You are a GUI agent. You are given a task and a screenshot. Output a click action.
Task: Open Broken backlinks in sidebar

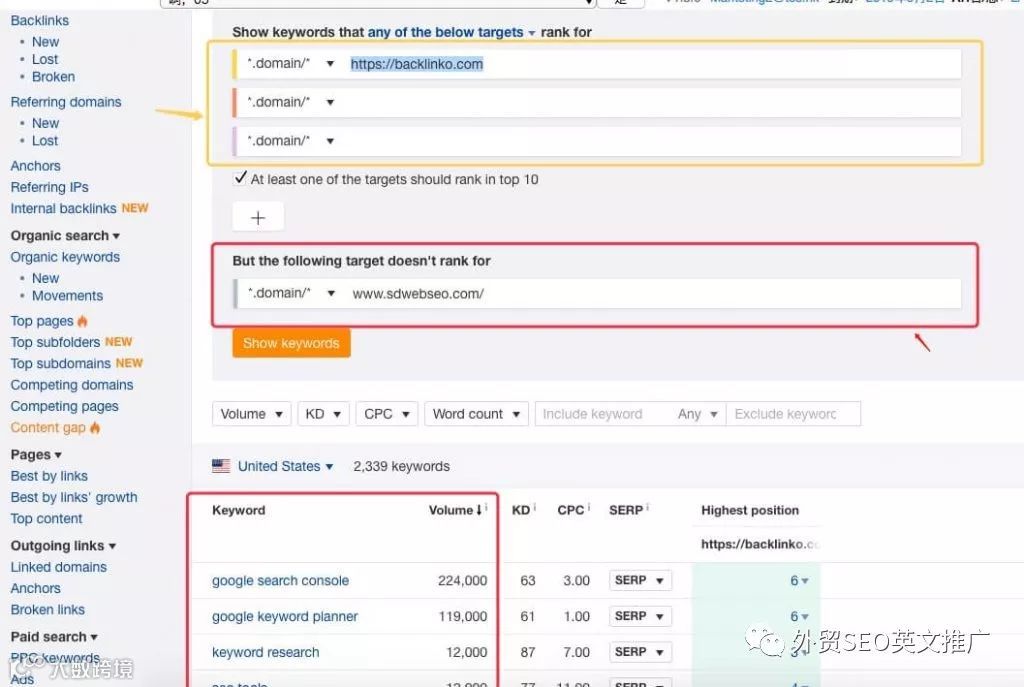[x=54, y=77]
